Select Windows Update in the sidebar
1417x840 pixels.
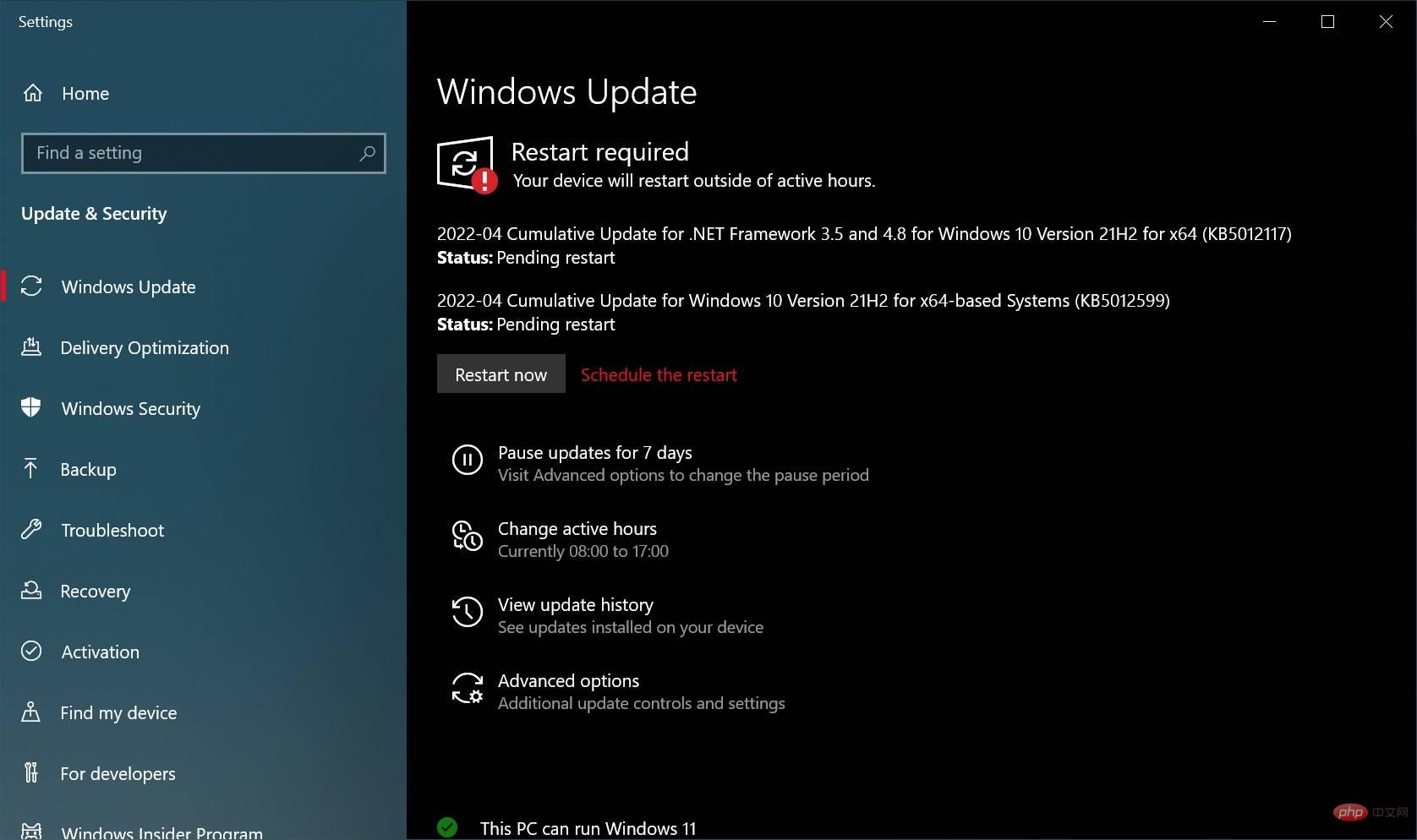click(x=203, y=286)
